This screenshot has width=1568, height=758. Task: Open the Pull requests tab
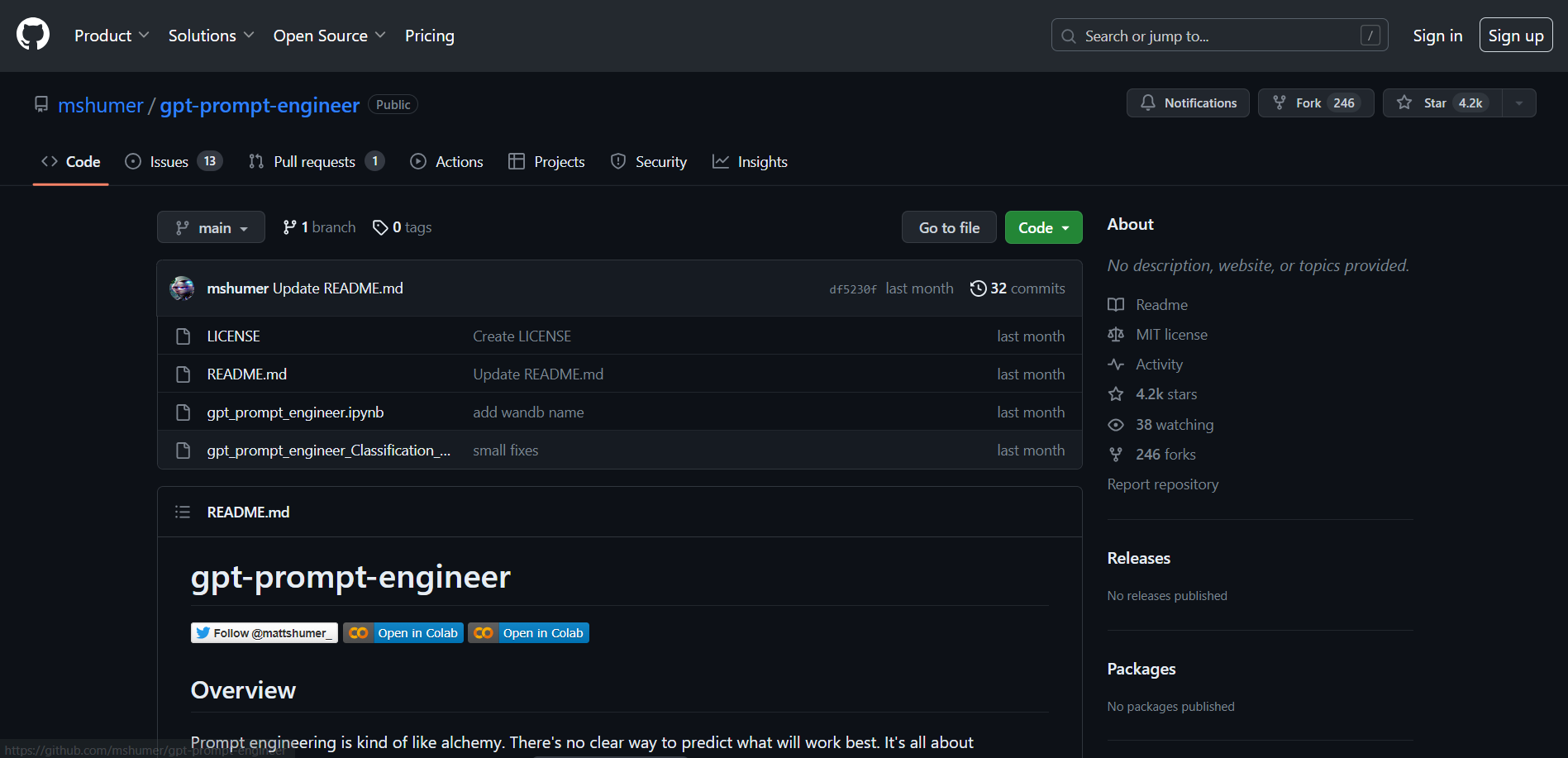pos(316,162)
